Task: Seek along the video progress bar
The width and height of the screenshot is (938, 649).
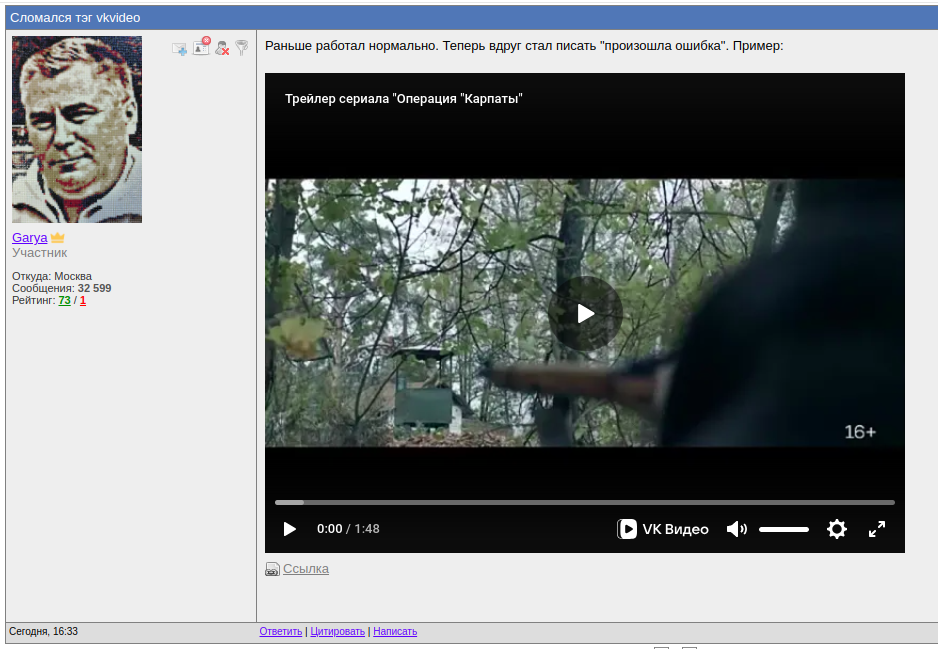Action: [584, 502]
